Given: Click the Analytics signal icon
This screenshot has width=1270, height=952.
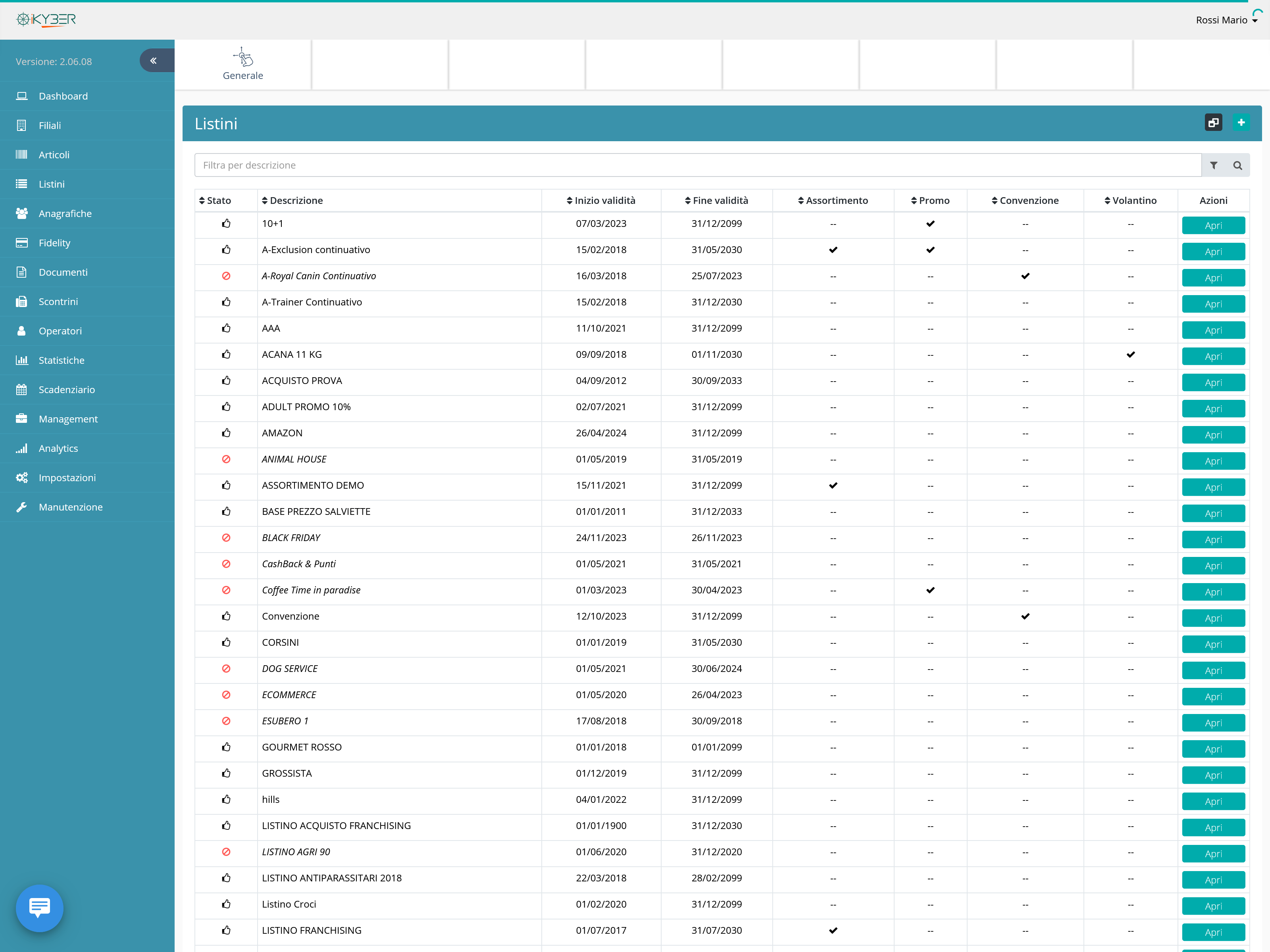Looking at the screenshot, I should pyautogui.click(x=22, y=448).
